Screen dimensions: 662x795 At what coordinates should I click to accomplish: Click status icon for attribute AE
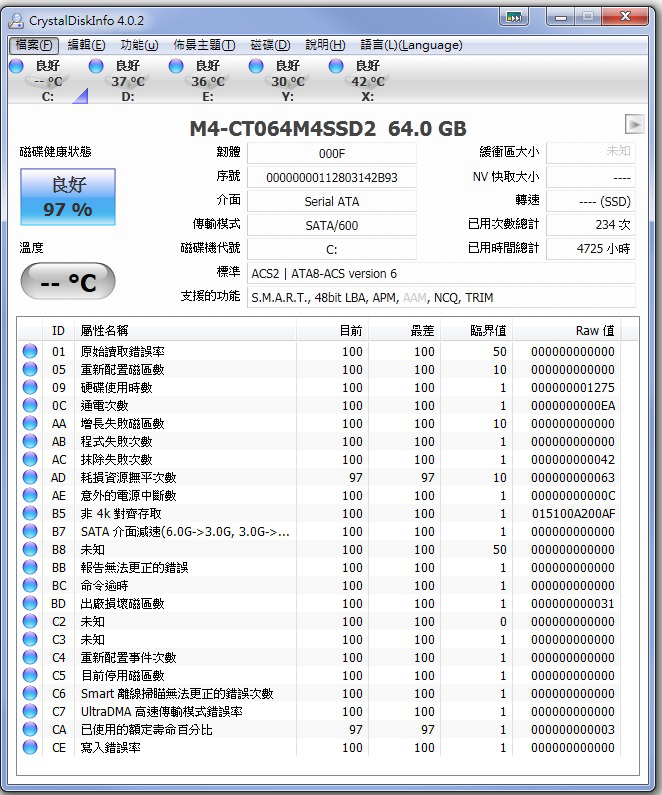[30, 495]
